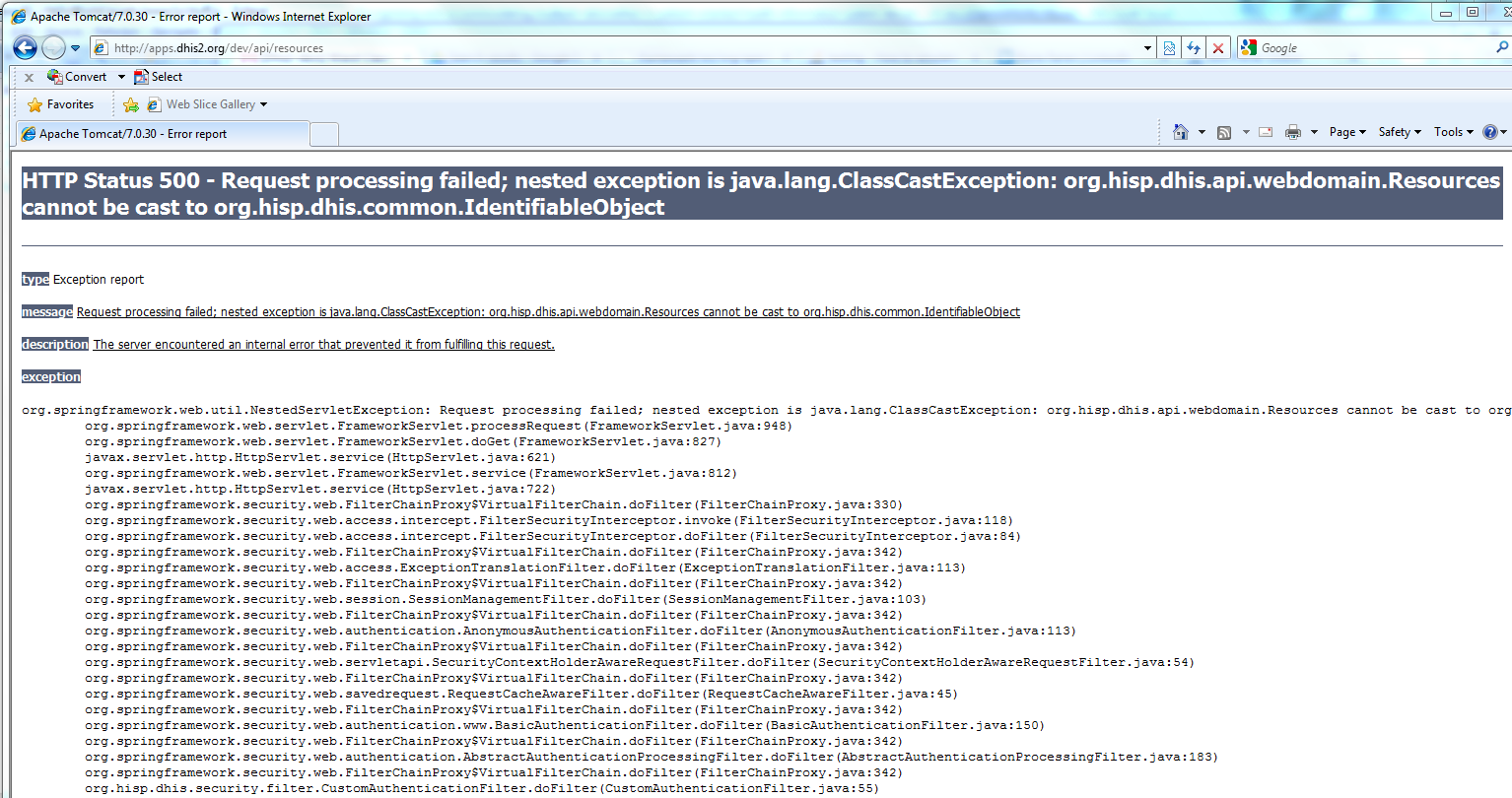Open the Web Slice Gallery link
Viewport: 1512px width, 798px height.
coord(201,104)
